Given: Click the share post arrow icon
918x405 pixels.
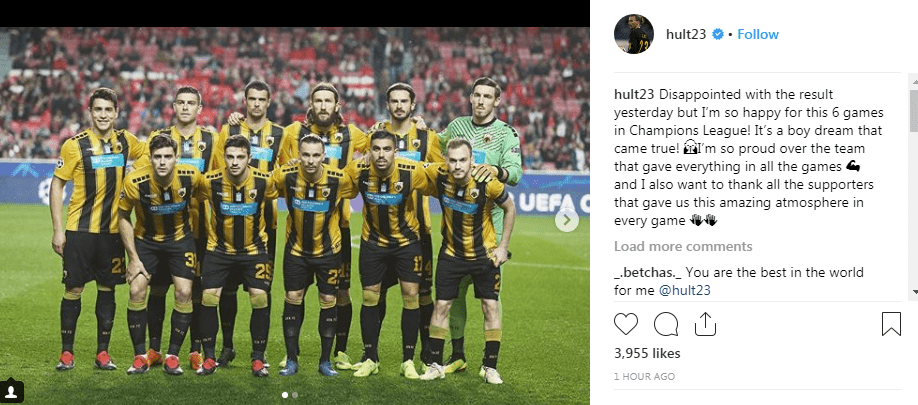Looking at the screenshot, I should point(705,324).
